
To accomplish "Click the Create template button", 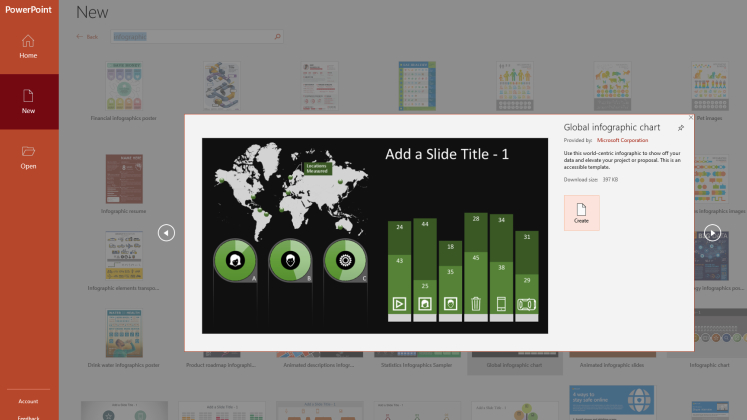I will point(581,212).
